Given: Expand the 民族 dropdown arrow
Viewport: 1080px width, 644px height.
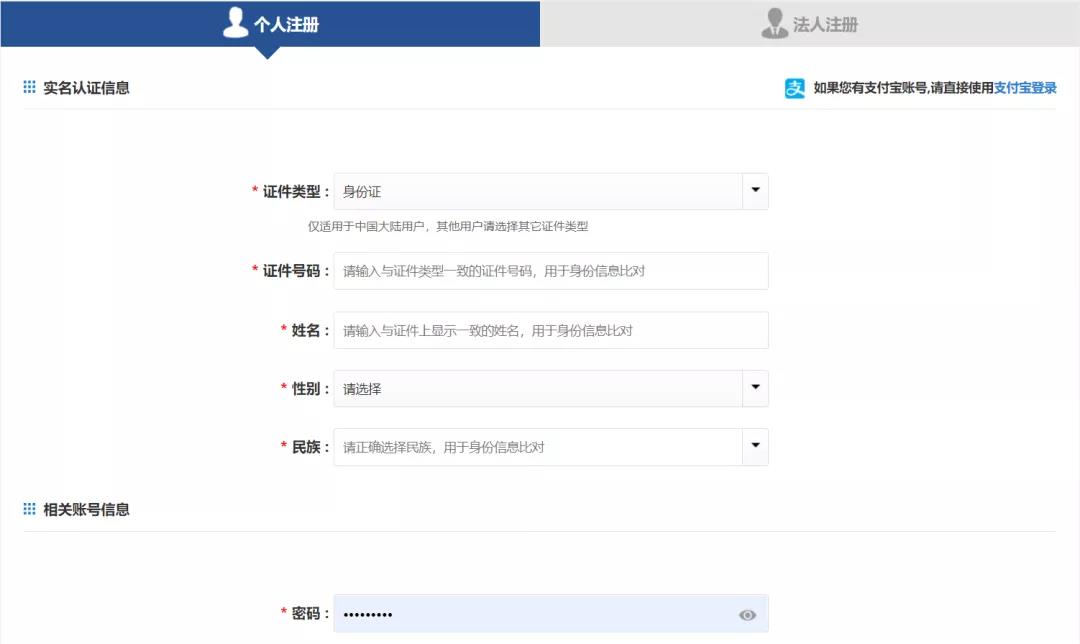Looking at the screenshot, I should (755, 447).
